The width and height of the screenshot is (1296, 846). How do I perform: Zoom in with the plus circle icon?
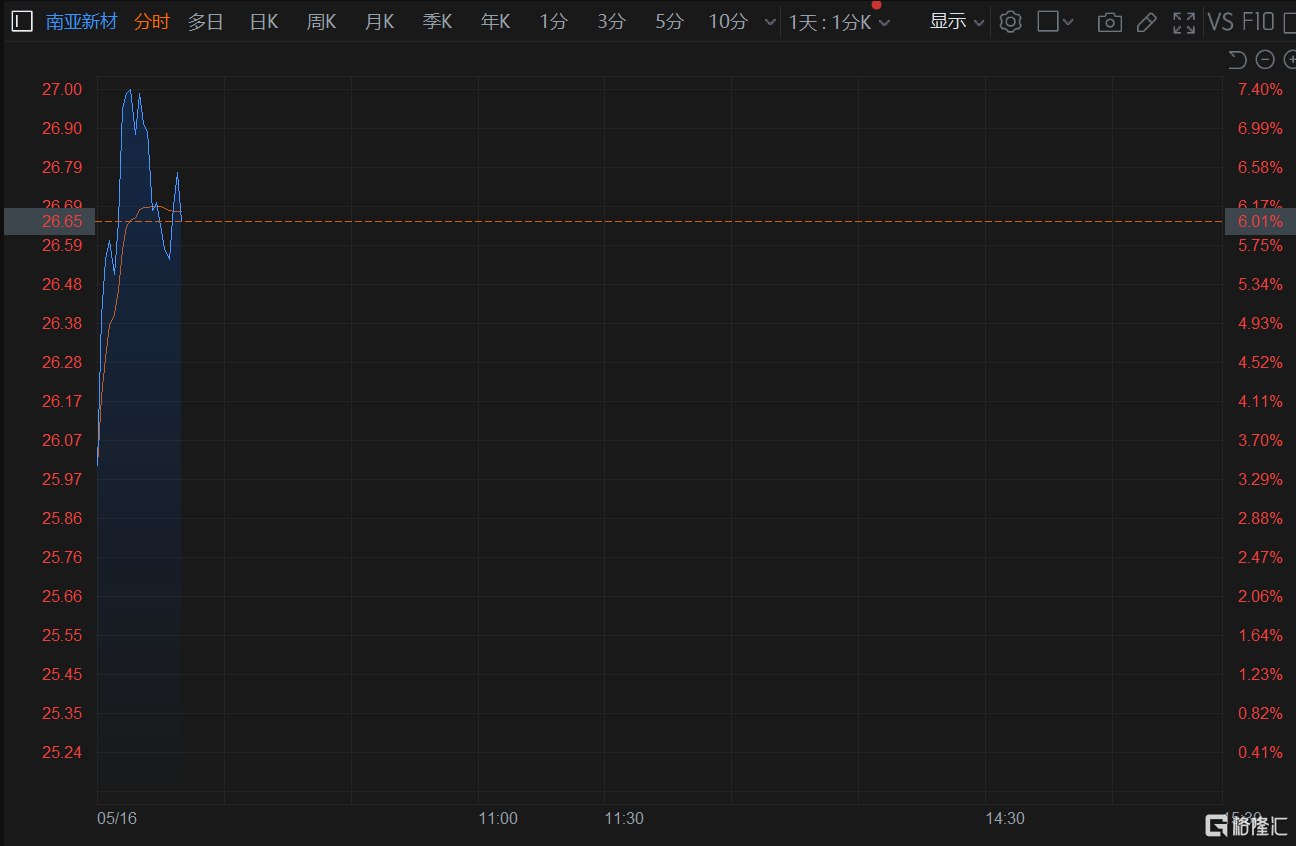coord(1289,59)
